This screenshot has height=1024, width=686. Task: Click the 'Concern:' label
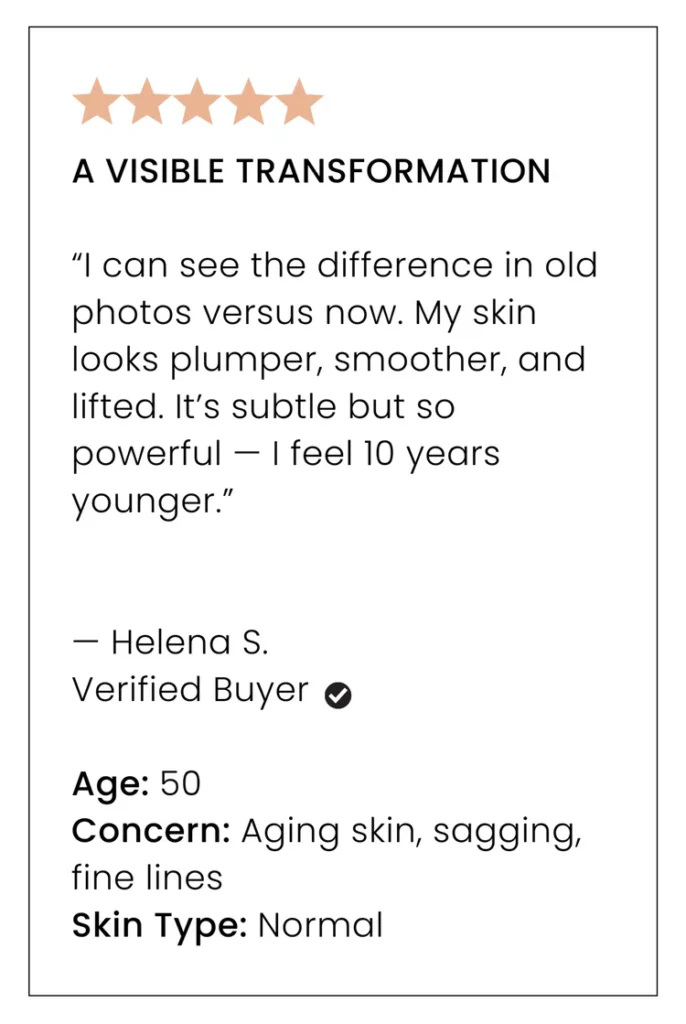pos(151,831)
